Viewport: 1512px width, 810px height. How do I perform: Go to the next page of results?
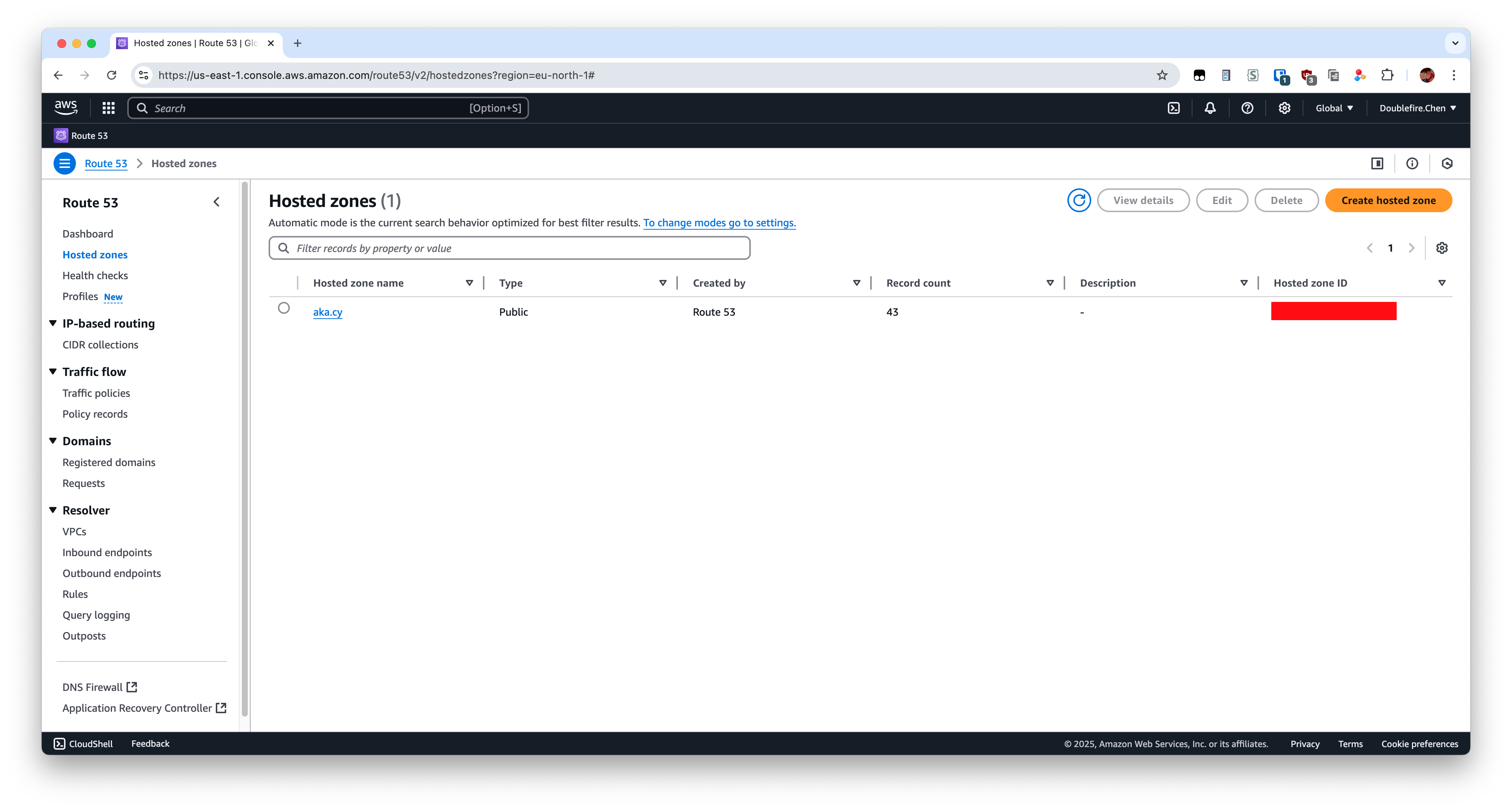click(1412, 248)
